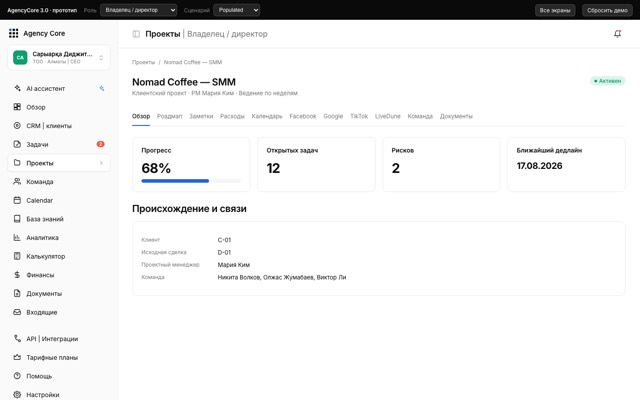
Task: Open Помощь help icon
Action: [17, 376]
